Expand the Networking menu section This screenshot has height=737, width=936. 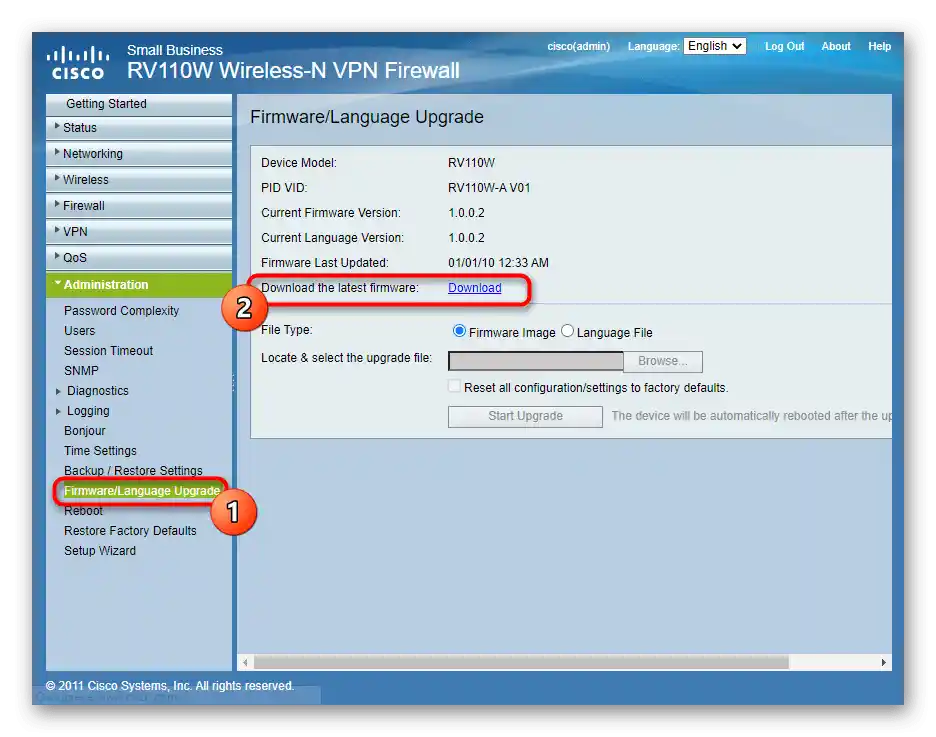tap(138, 154)
